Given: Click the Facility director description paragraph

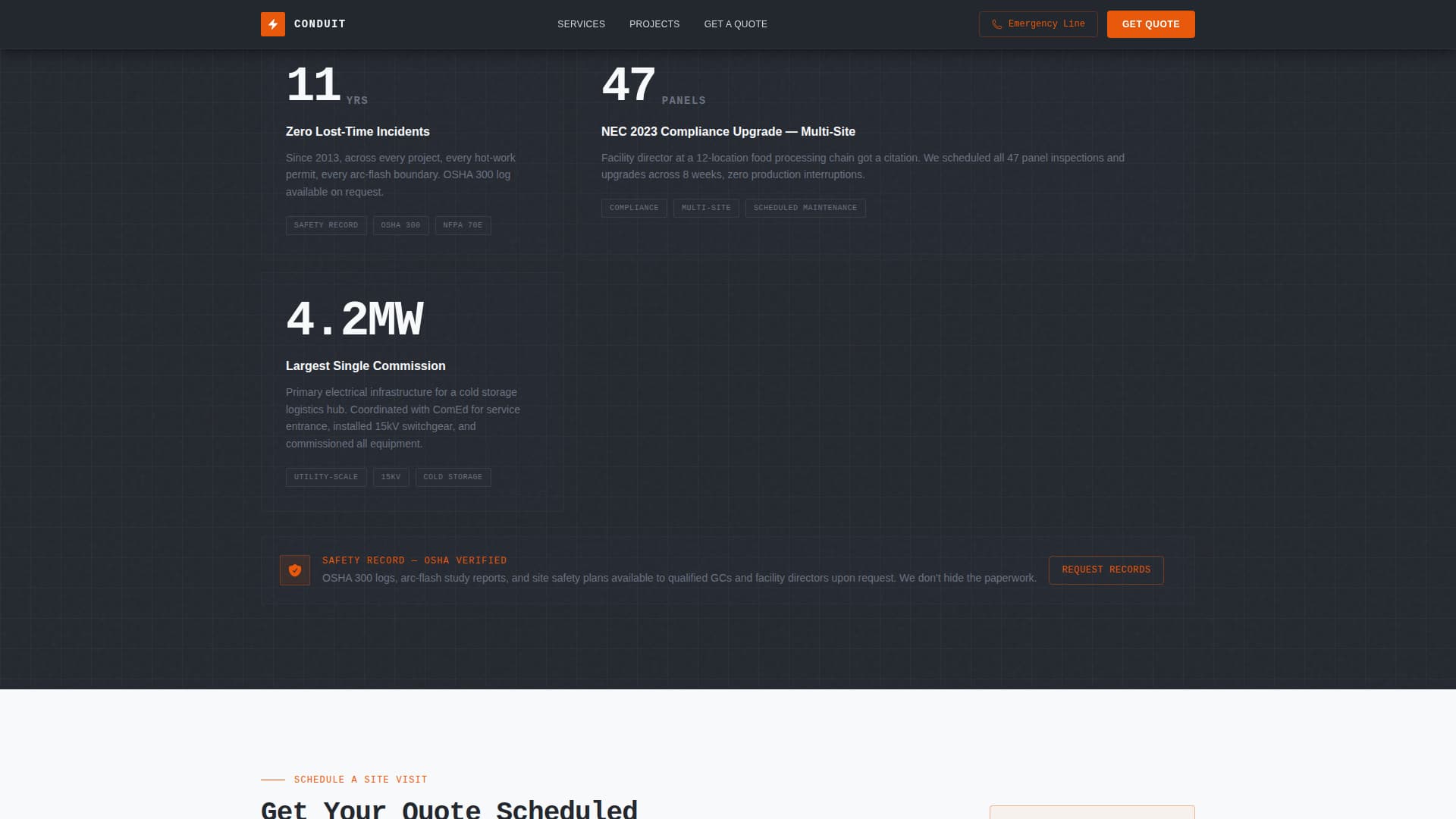Looking at the screenshot, I should coord(863,166).
